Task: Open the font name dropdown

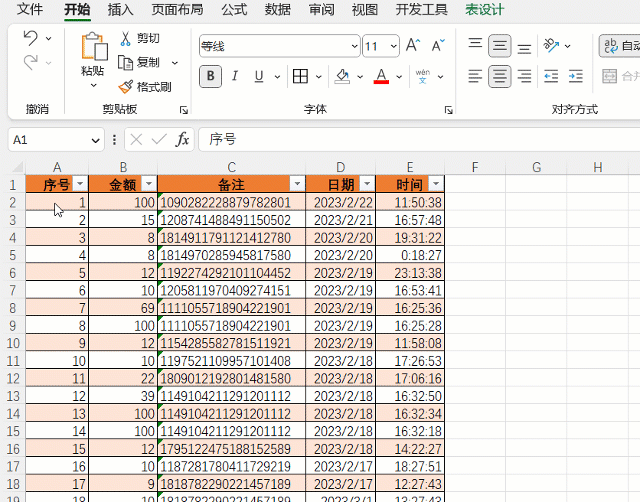Action: (355, 46)
